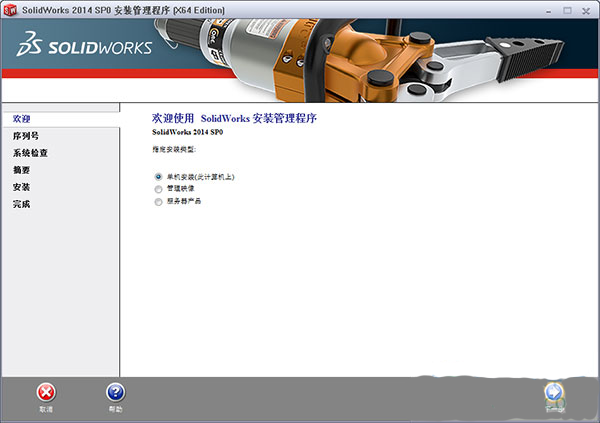This screenshot has width=600, height=423.
Task: Select the 管理映像 (administrative image) radio button
Action: pyautogui.click(x=158, y=189)
